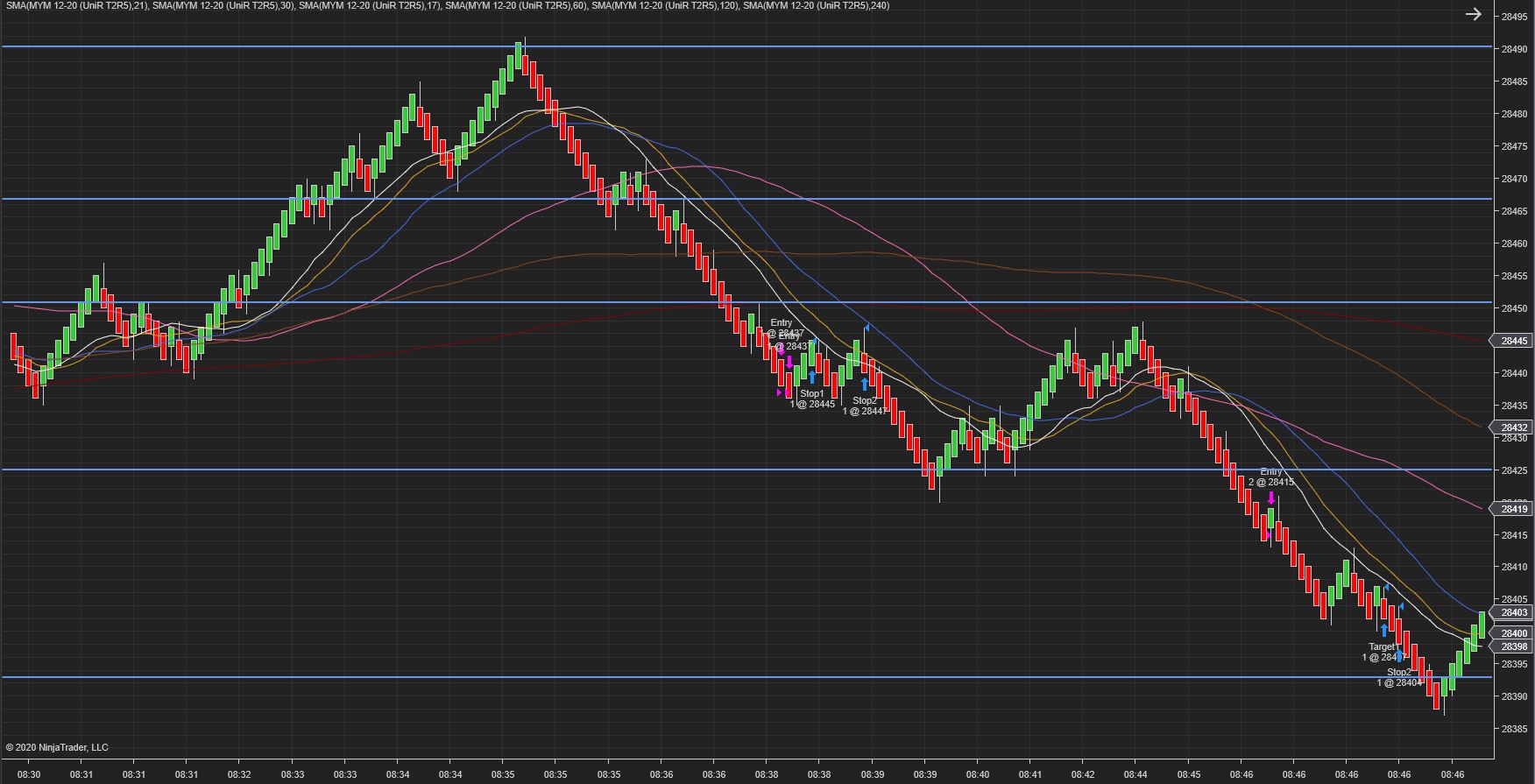Select the magenta triangle beside the 28415 entry bar
Screen dimensions: 1535x784
(x=1267, y=535)
